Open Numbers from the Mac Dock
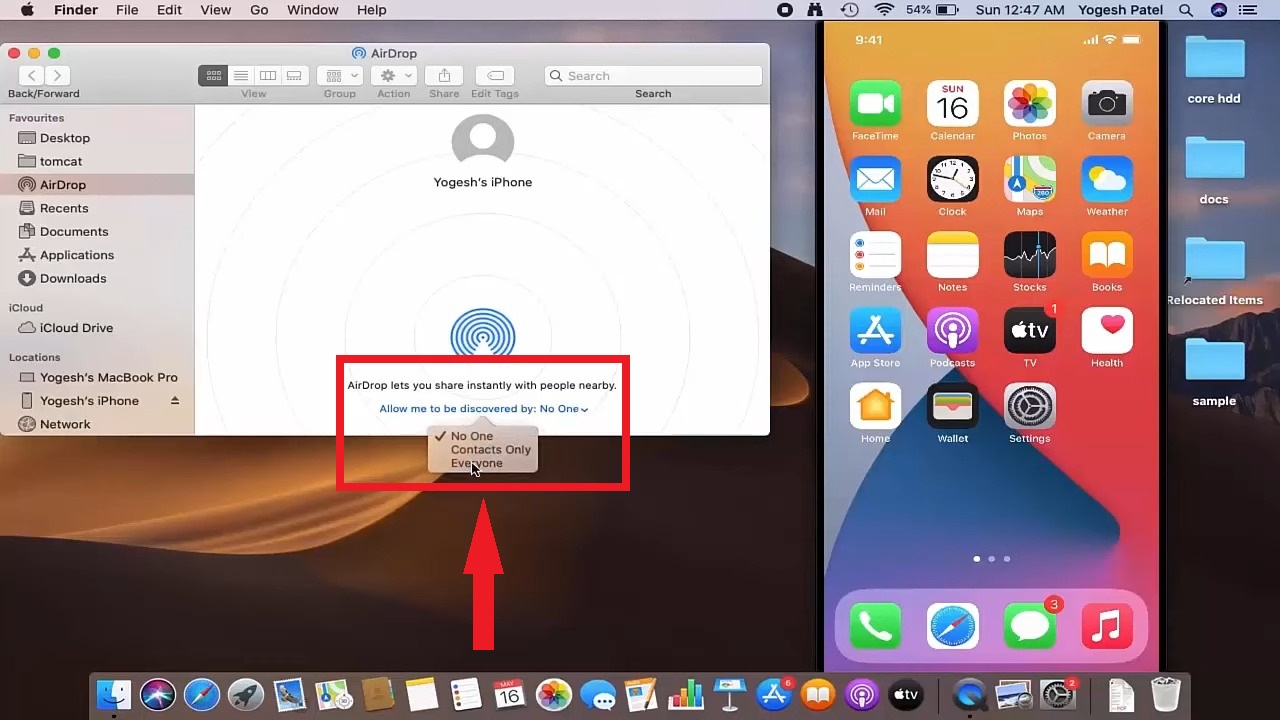Viewport: 1280px width, 720px height. 686,694
